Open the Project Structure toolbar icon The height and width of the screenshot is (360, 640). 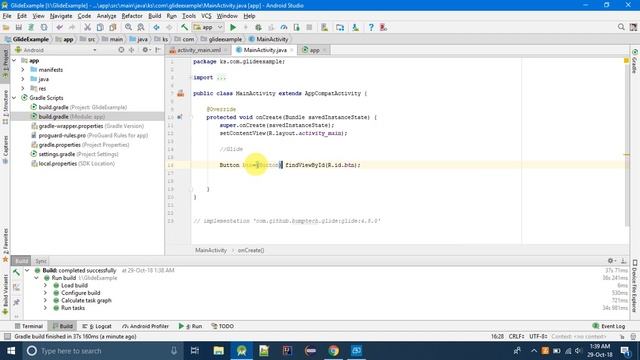(x=340, y=27)
